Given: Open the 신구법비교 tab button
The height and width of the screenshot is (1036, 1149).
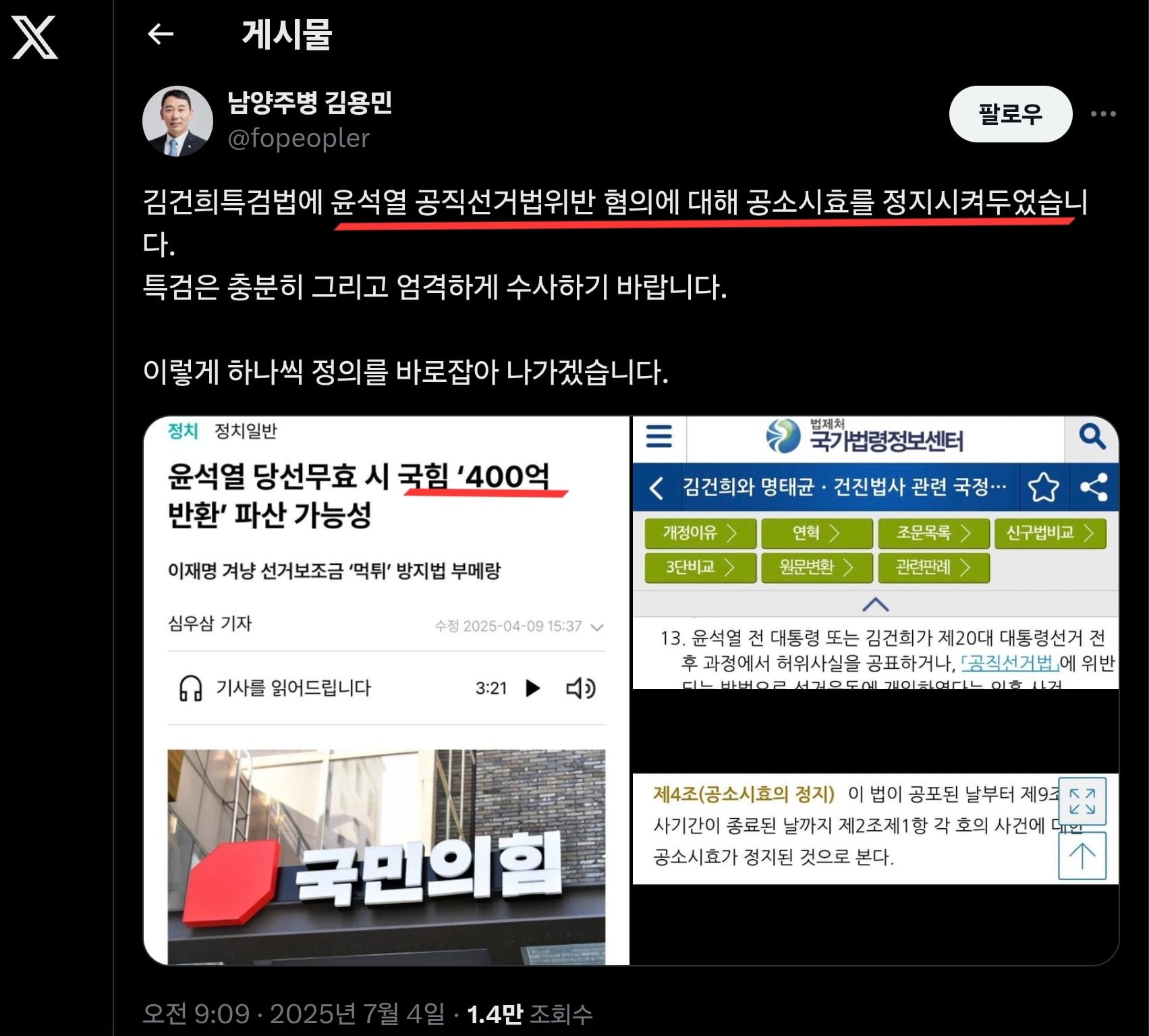Looking at the screenshot, I should (x=1050, y=533).
